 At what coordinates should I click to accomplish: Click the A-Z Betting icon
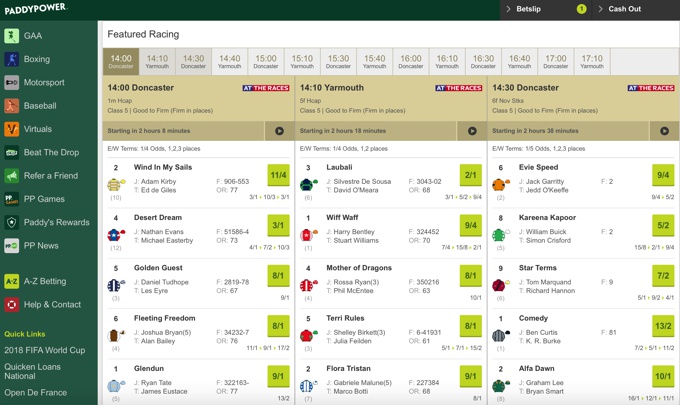[12, 281]
